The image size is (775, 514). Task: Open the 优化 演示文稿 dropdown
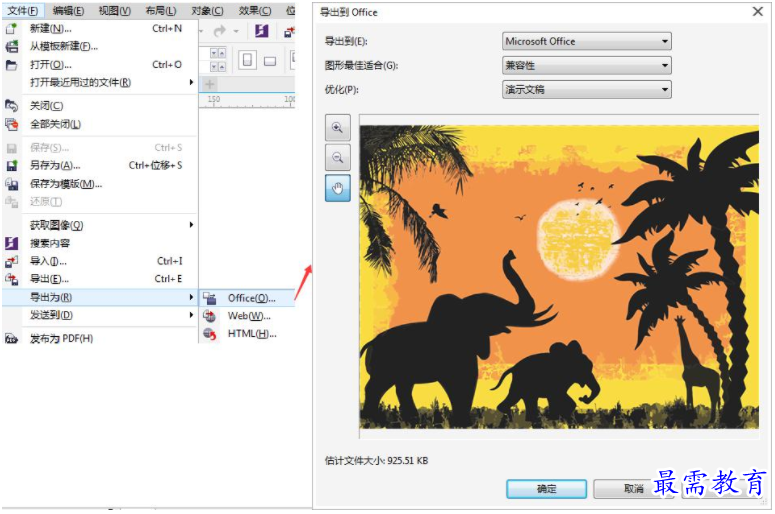pyautogui.click(x=587, y=89)
